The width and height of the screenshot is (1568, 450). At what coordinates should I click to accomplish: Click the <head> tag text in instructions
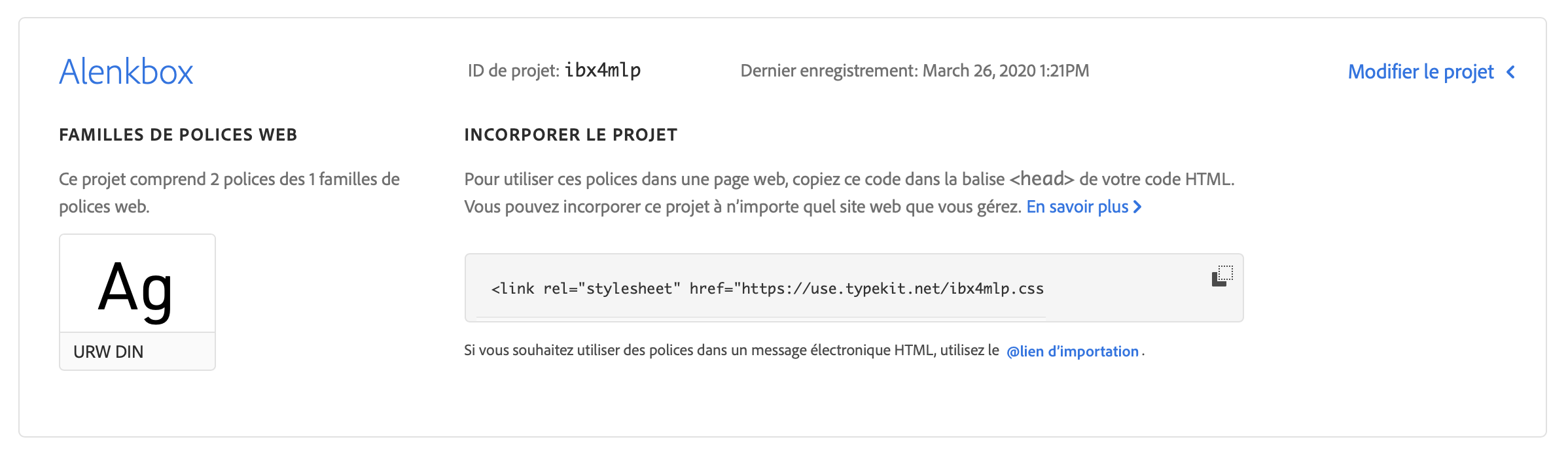click(x=1042, y=179)
